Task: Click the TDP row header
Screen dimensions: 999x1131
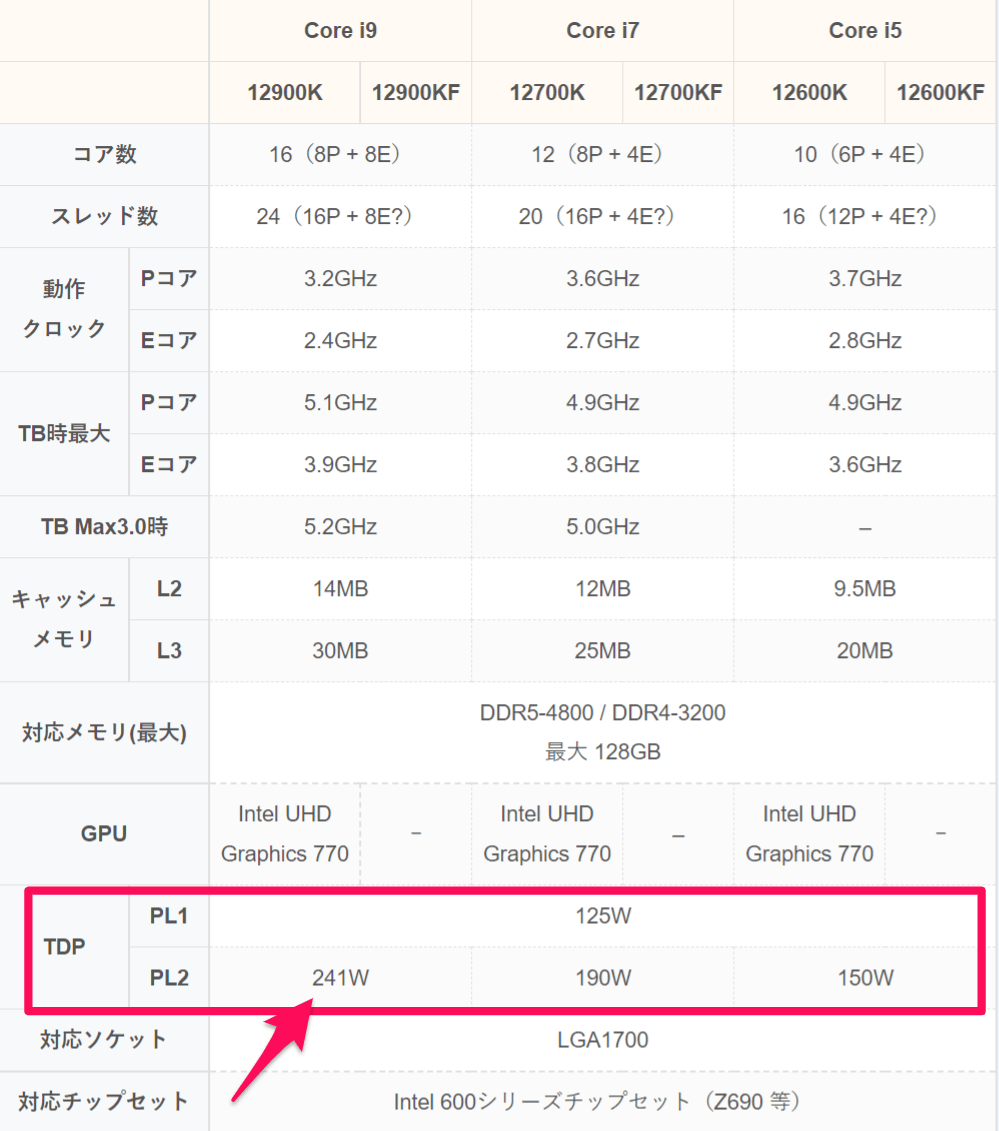Action: click(x=64, y=946)
